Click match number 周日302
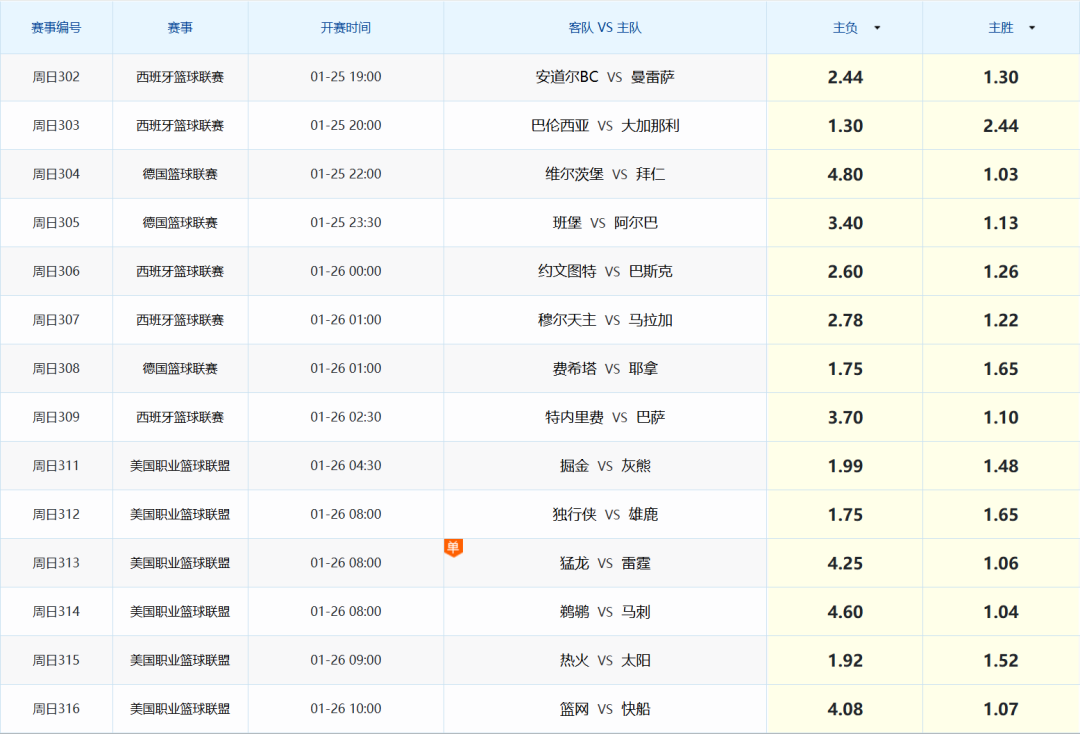The image size is (1080, 734). pos(56,77)
